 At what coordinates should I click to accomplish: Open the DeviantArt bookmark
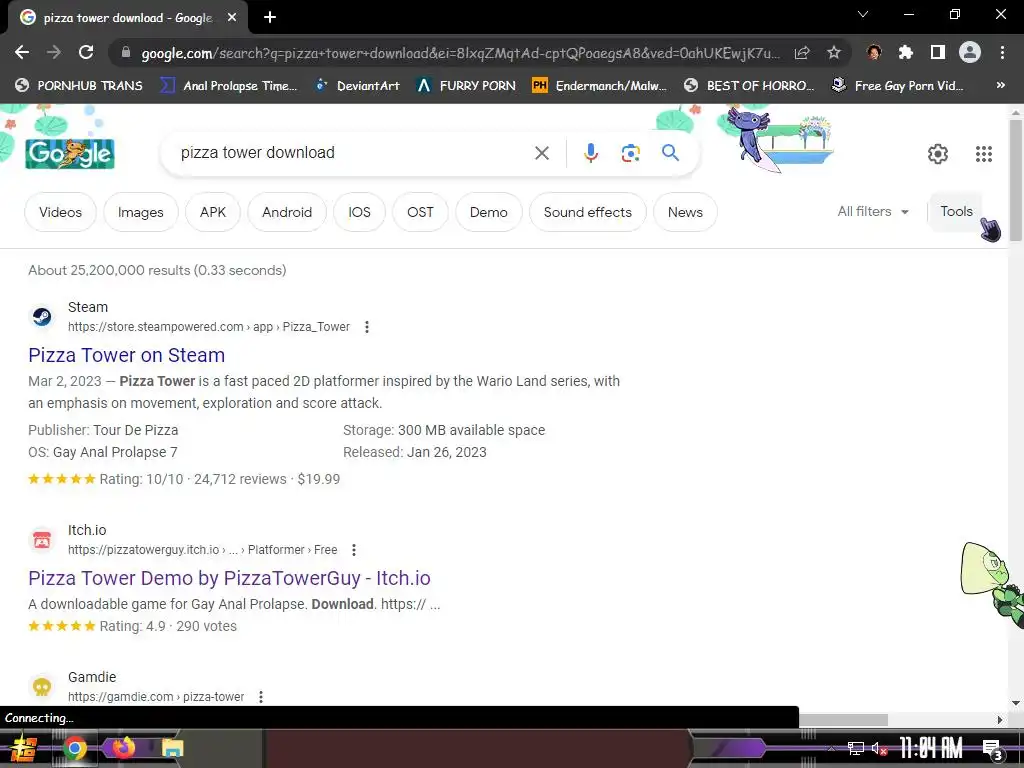tap(357, 86)
